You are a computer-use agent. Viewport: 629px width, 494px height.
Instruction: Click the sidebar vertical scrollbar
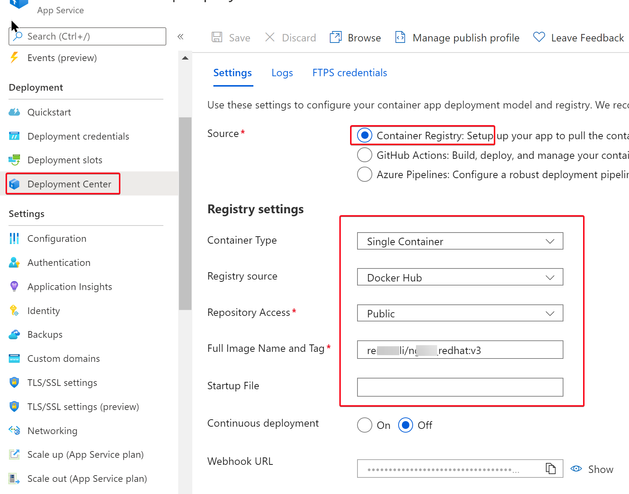point(185,200)
